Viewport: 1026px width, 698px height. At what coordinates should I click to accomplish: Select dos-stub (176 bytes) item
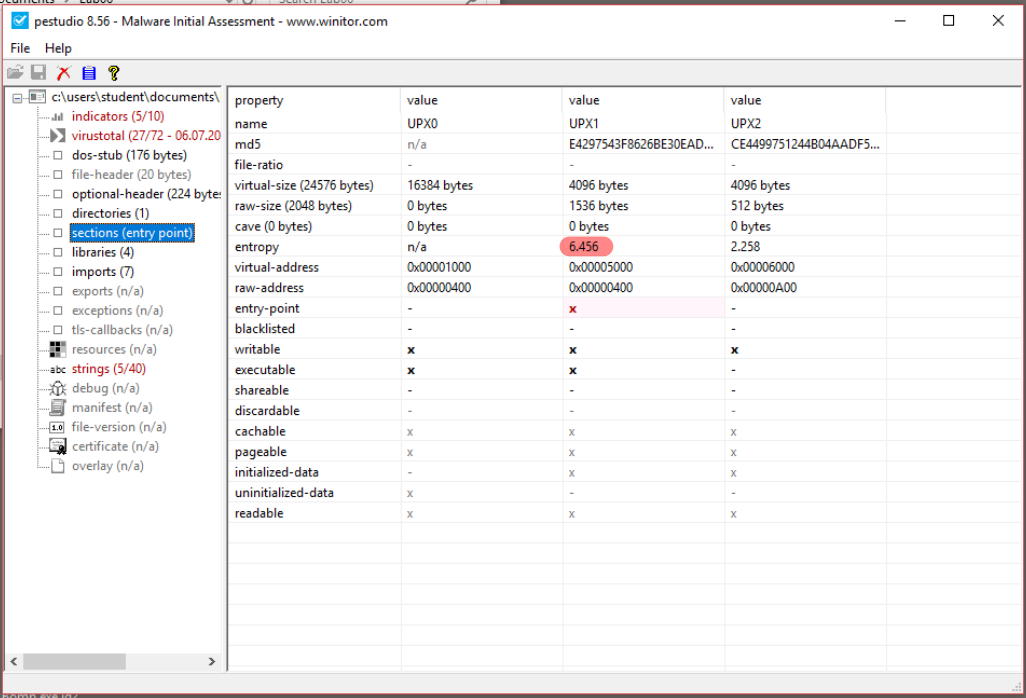click(x=129, y=155)
